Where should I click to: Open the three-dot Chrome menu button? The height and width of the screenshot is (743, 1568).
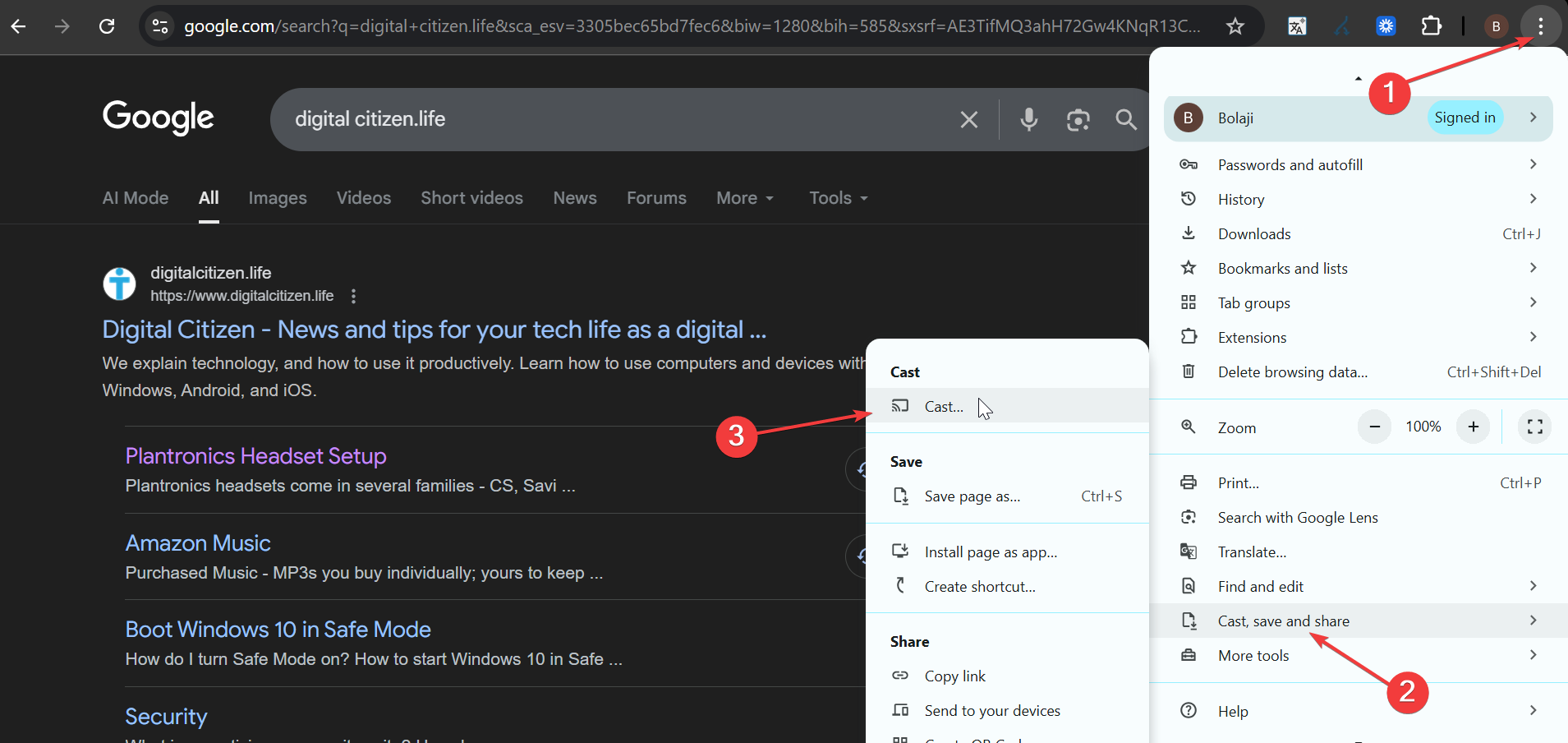pos(1540,26)
